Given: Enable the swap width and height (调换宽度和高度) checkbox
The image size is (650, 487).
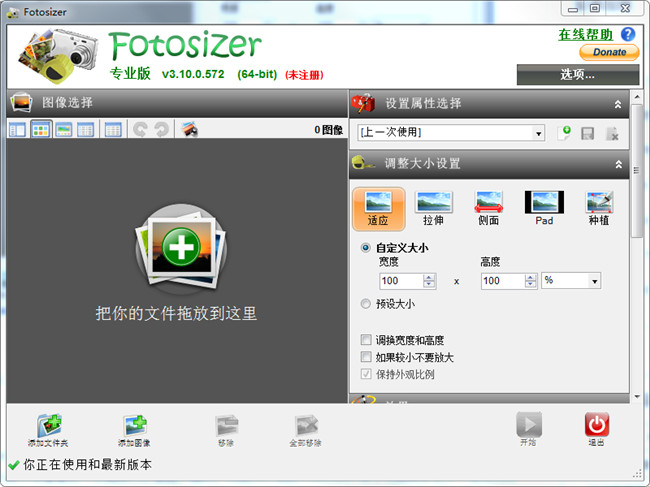Looking at the screenshot, I should click(366, 340).
